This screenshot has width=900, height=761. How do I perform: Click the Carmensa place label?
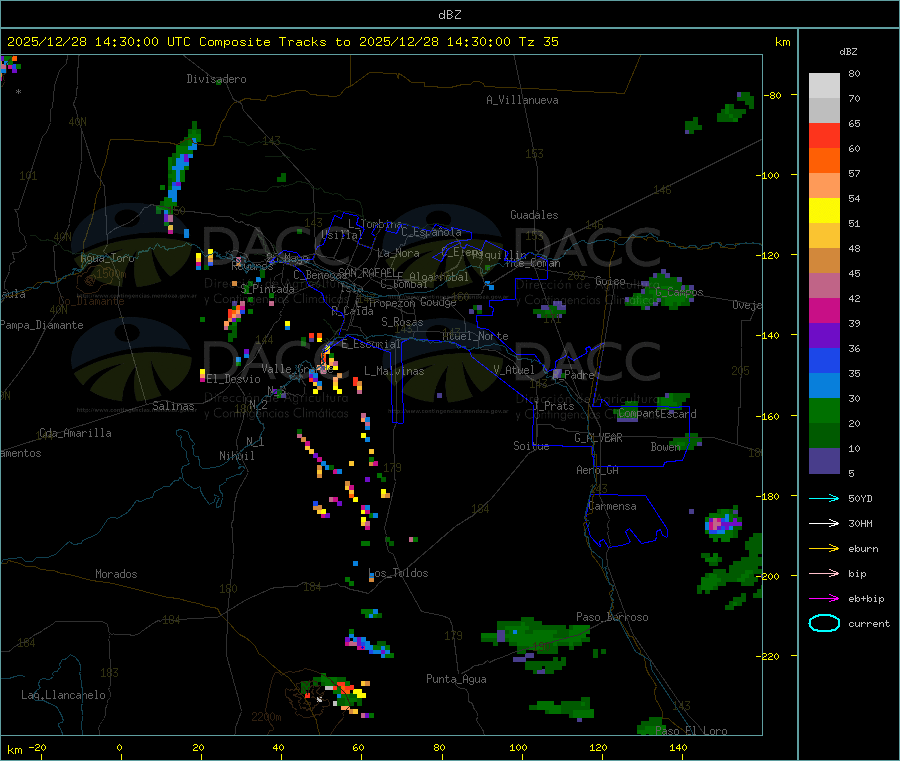pos(612,506)
